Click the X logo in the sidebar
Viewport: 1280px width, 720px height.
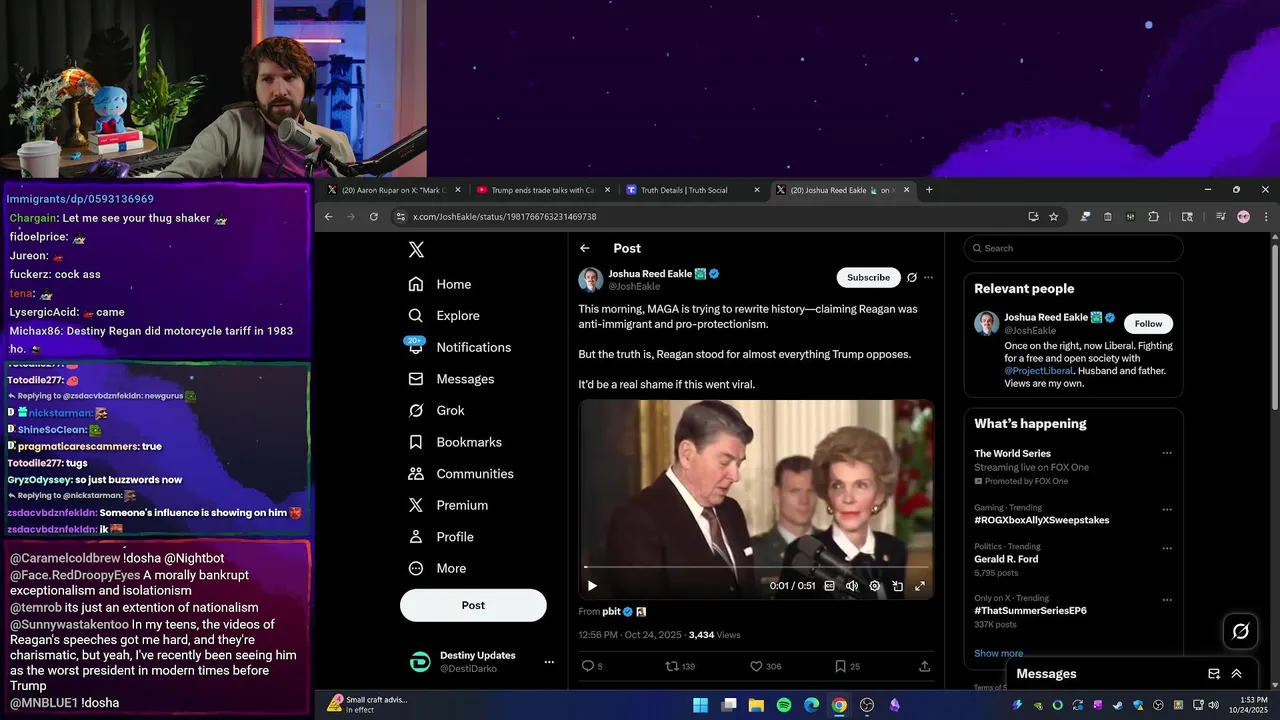coord(416,250)
